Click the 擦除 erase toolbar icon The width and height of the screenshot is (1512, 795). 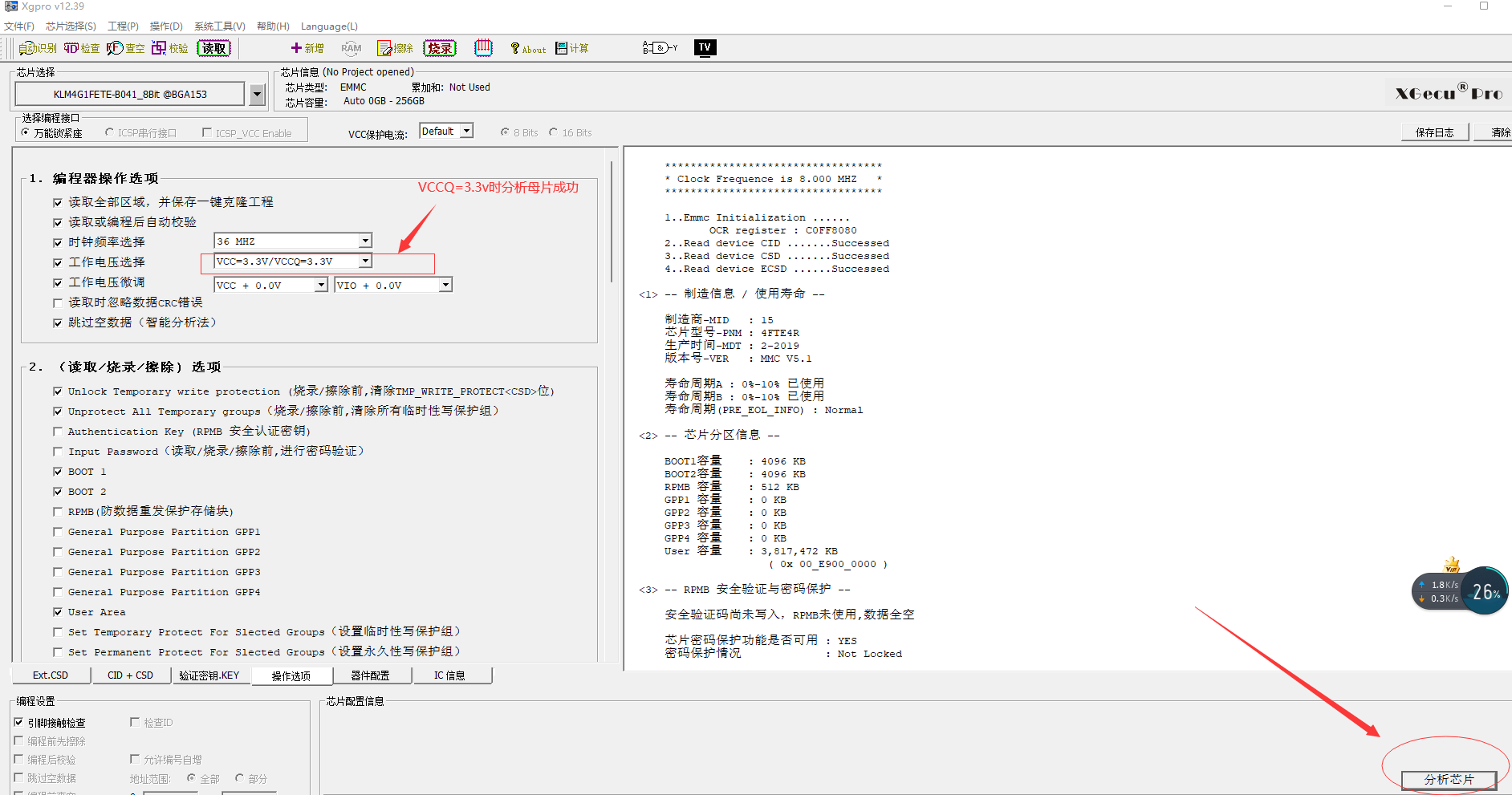[x=395, y=48]
